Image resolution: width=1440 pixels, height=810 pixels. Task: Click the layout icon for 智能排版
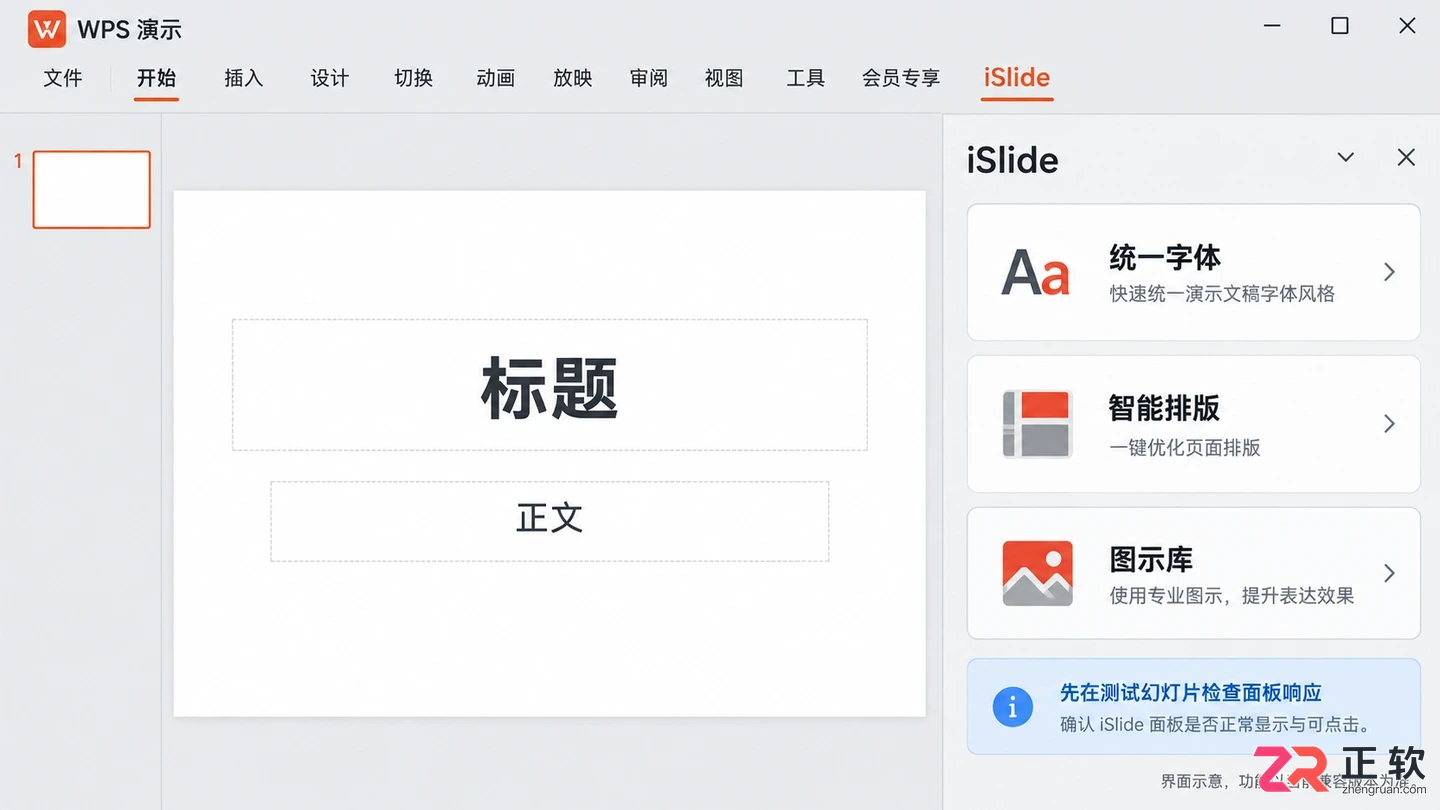pyautogui.click(x=1037, y=424)
